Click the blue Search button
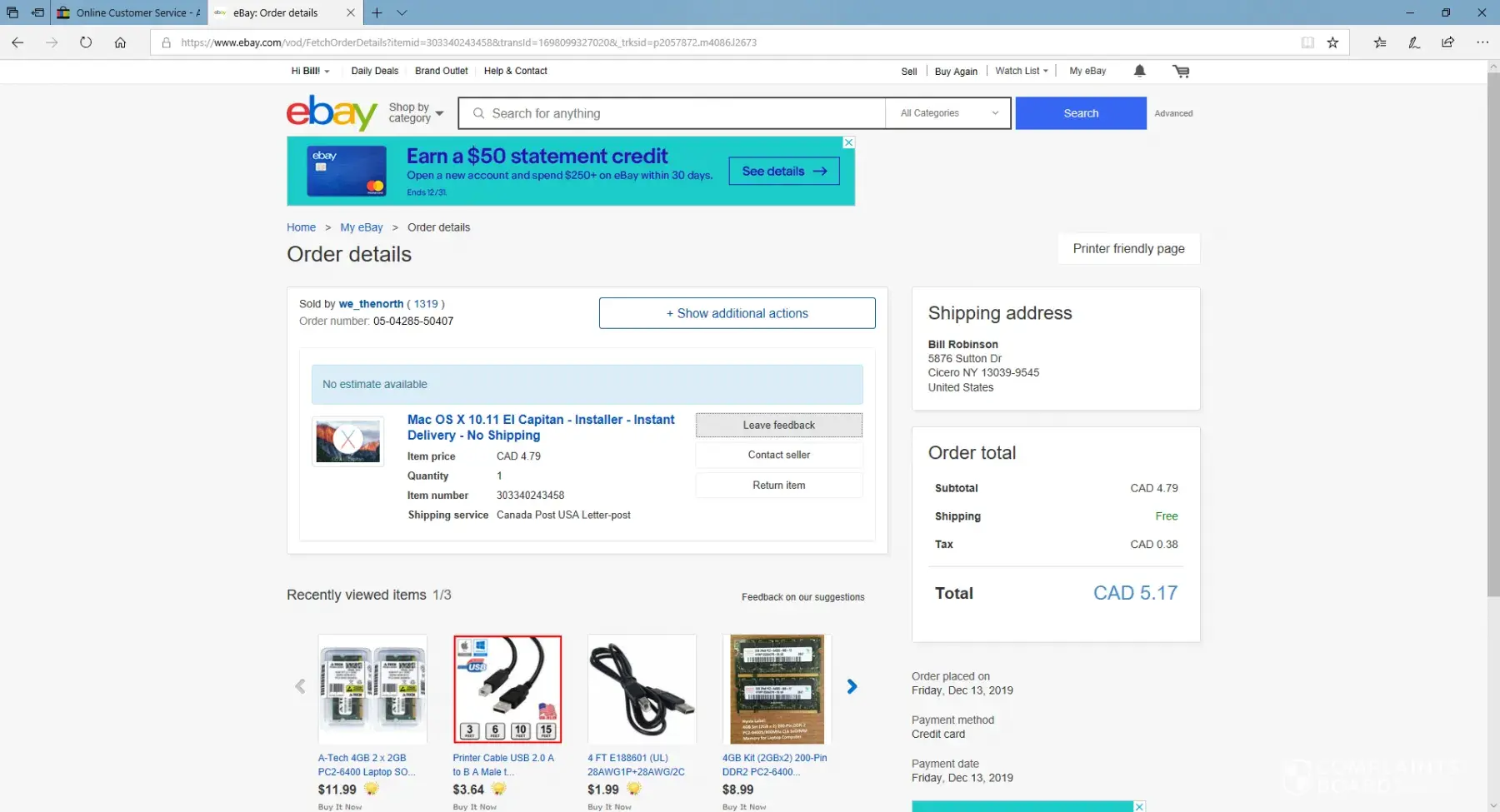 coord(1081,113)
